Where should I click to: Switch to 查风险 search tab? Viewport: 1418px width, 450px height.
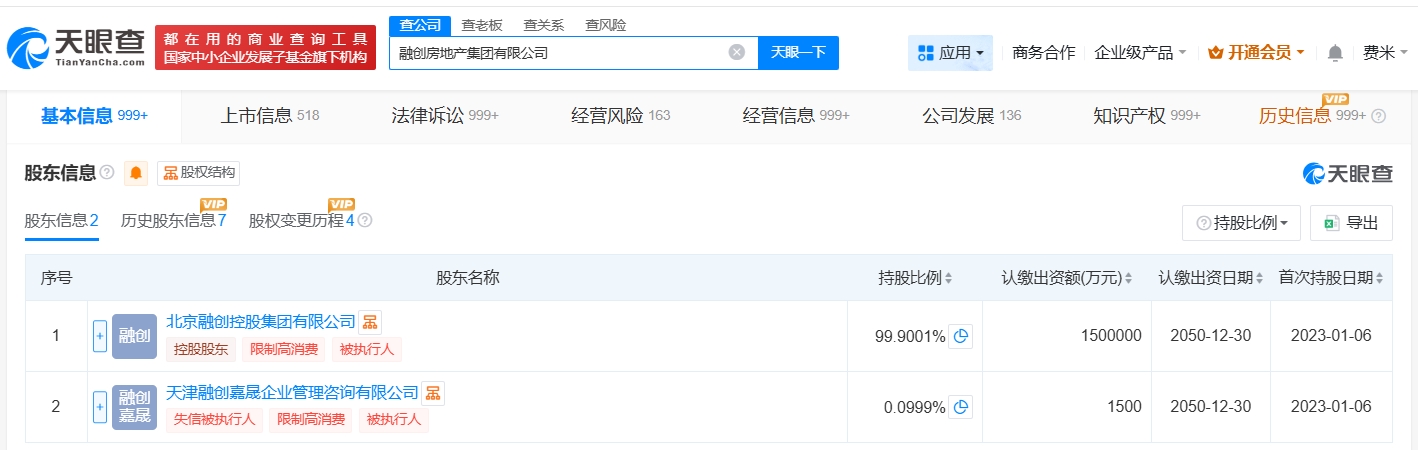click(x=605, y=25)
